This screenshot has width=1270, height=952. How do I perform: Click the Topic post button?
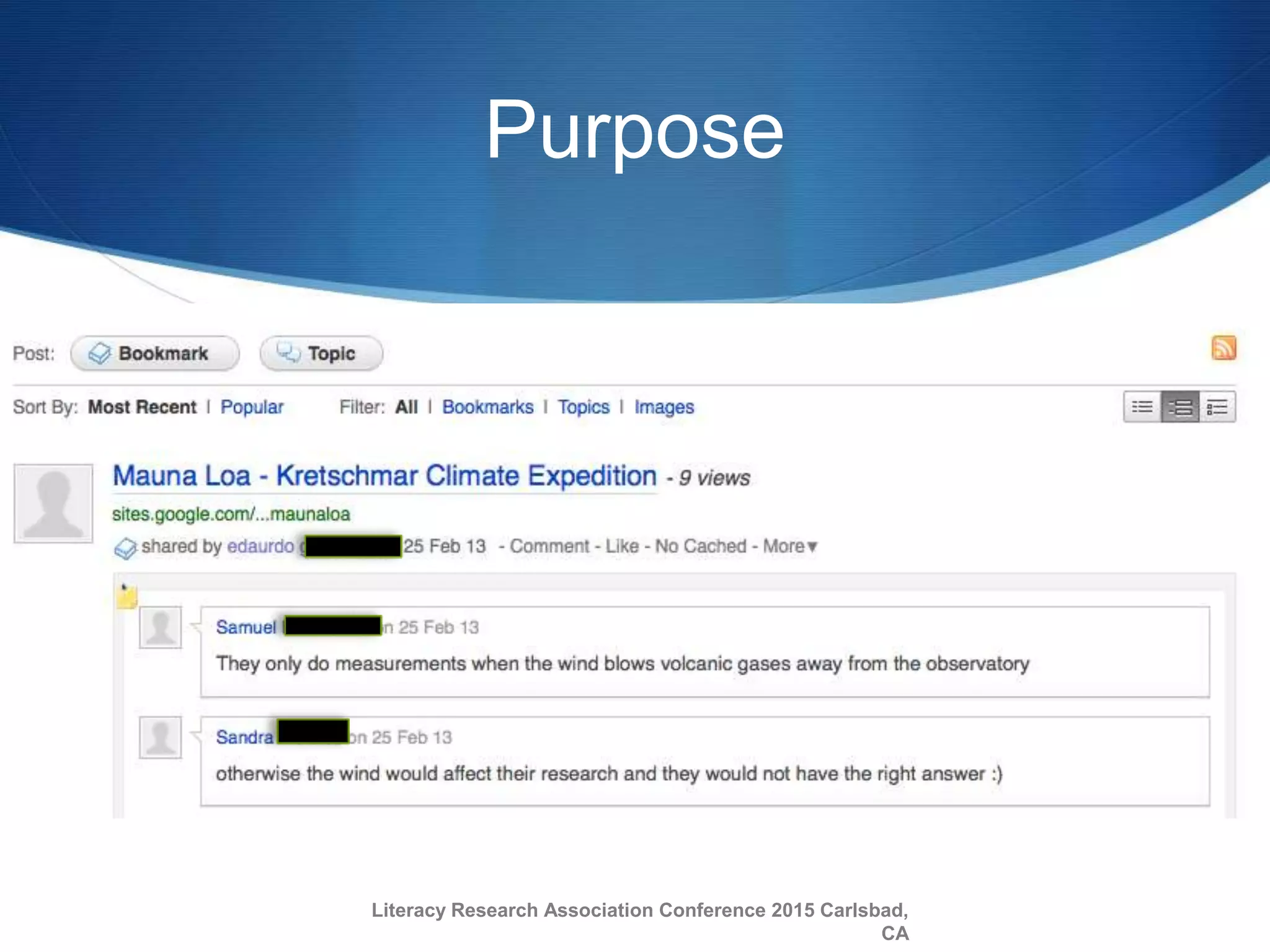[321, 353]
